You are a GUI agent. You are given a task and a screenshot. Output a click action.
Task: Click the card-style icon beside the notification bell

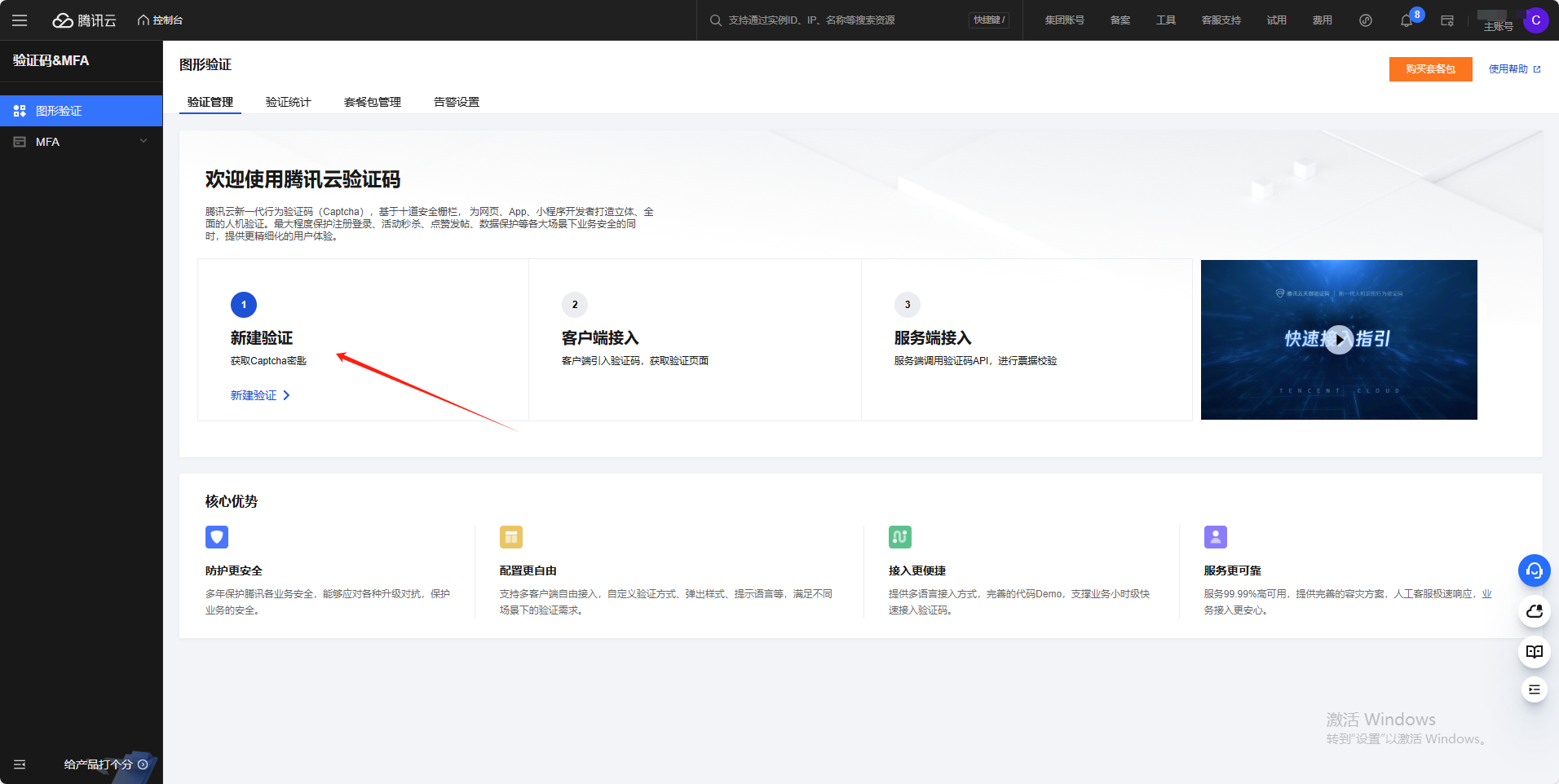1447,20
